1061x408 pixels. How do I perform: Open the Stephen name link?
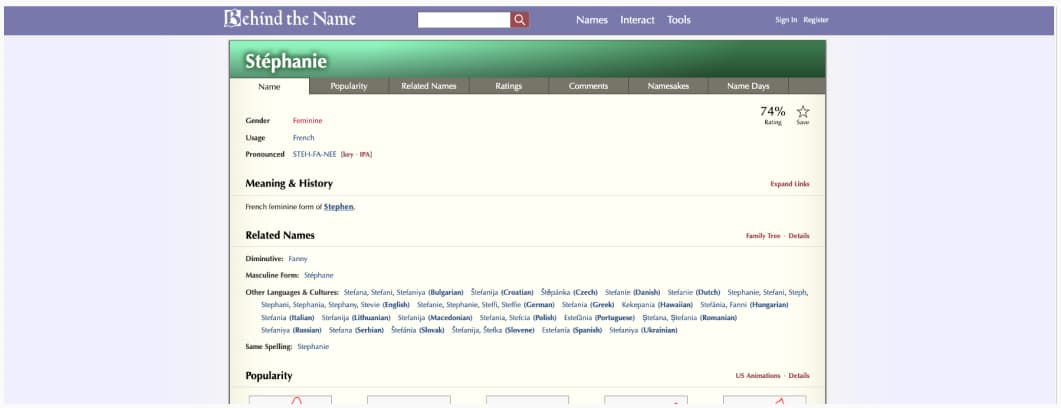pos(338,207)
